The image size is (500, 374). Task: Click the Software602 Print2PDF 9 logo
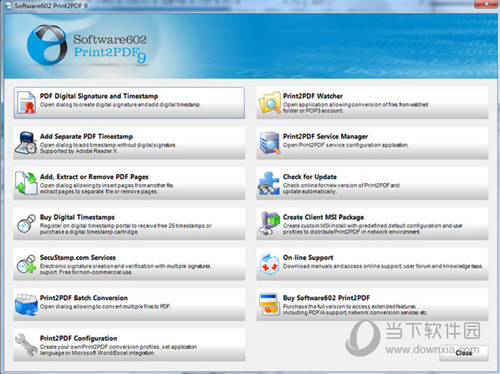pyautogui.click(x=87, y=46)
